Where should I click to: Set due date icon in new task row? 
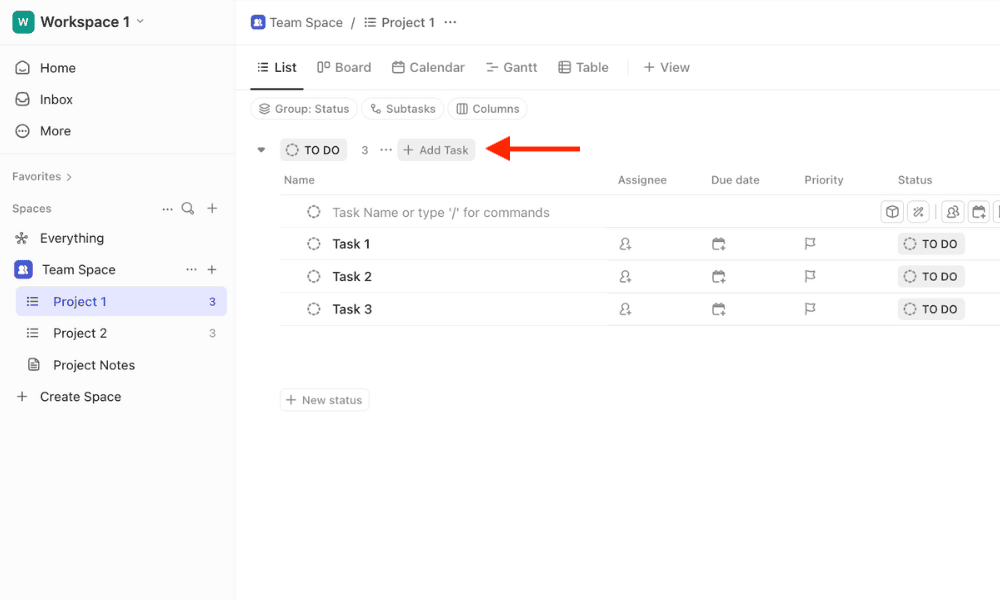point(979,212)
